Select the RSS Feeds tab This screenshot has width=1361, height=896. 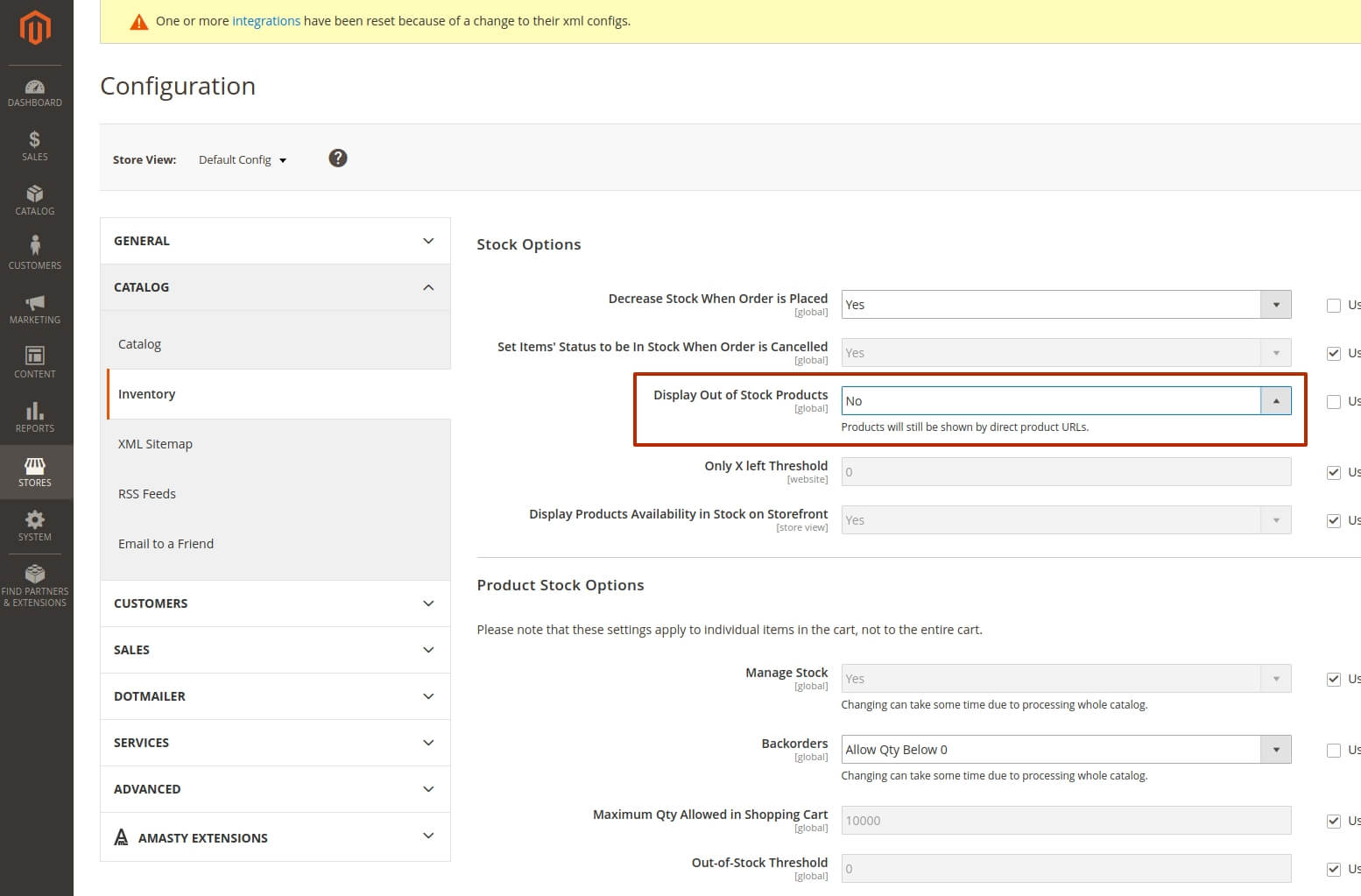pyautogui.click(x=147, y=494)
